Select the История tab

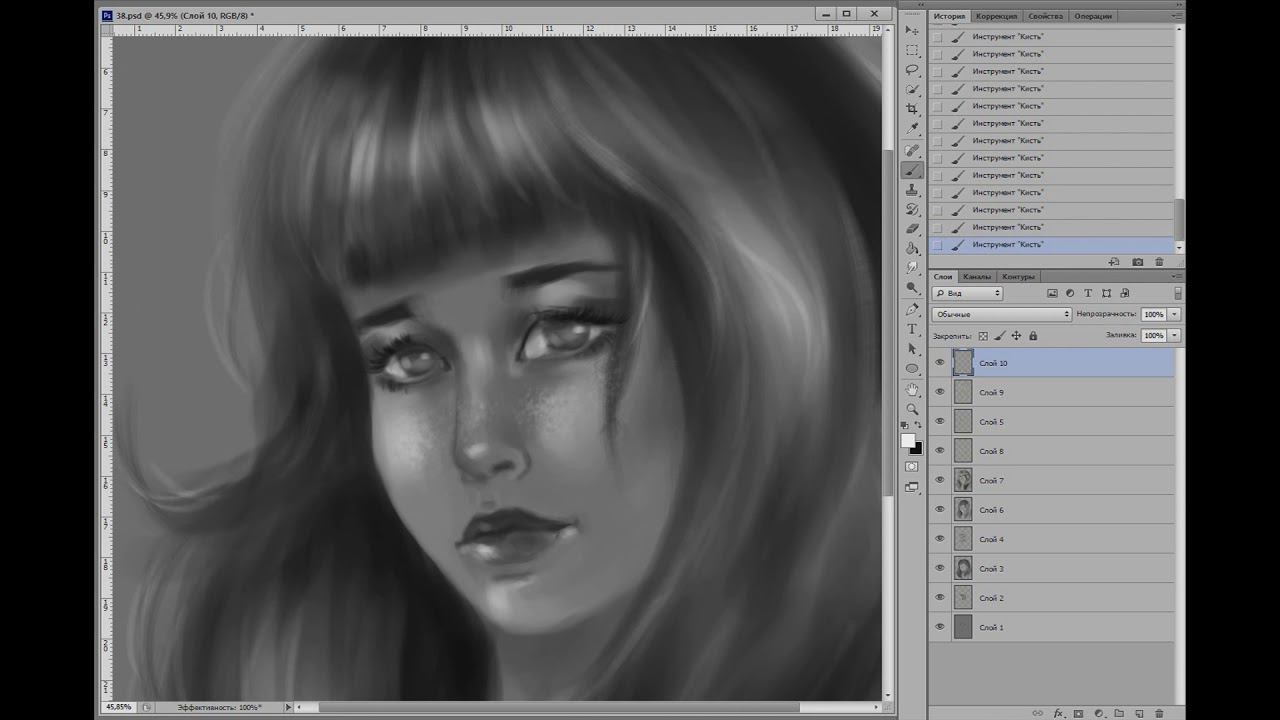(x=949, y=16)
